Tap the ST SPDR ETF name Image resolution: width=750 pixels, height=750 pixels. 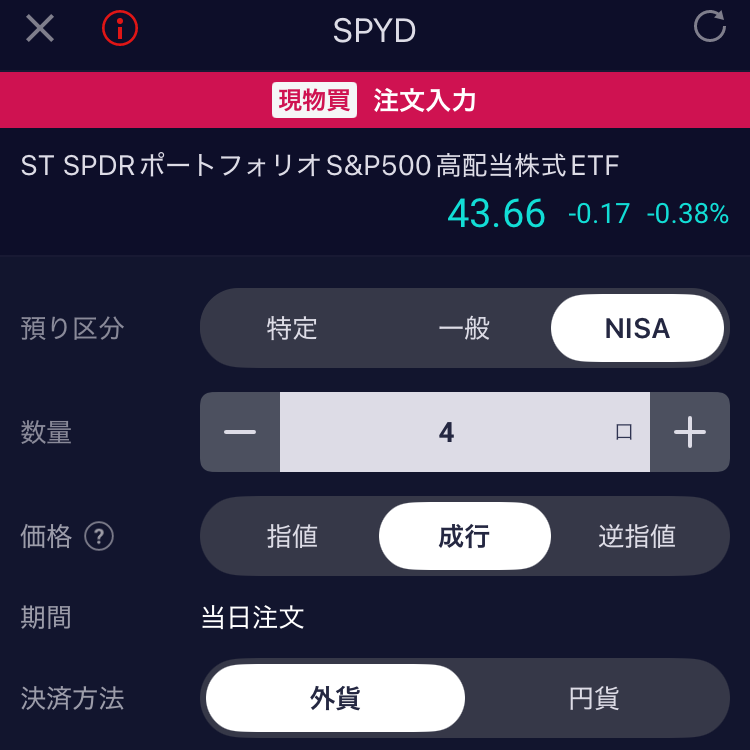pos(320,165)
